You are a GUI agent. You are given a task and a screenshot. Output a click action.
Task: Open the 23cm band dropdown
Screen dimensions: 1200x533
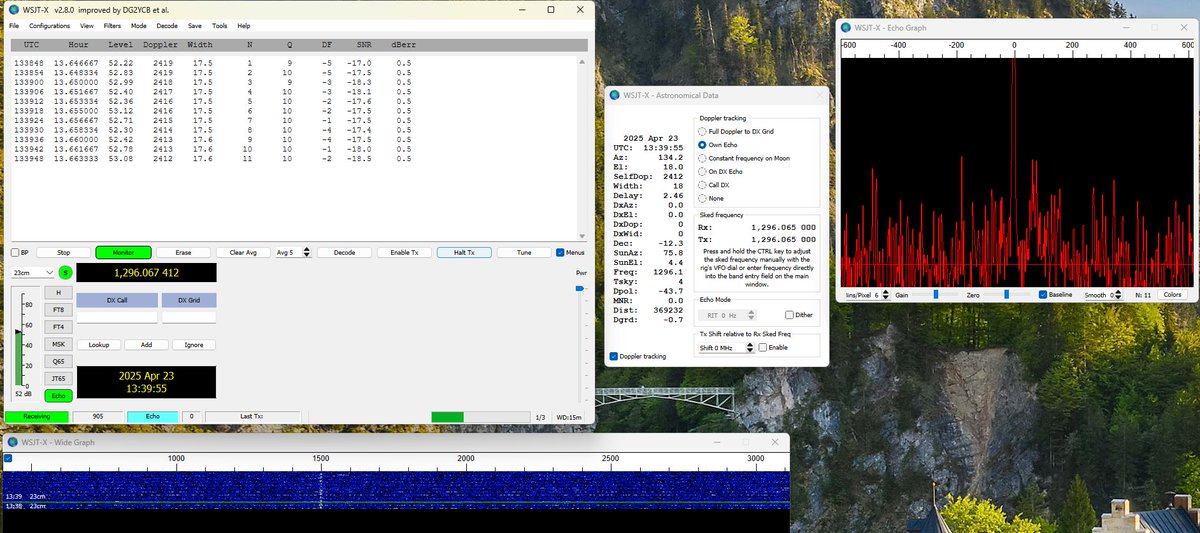point(33,272)
